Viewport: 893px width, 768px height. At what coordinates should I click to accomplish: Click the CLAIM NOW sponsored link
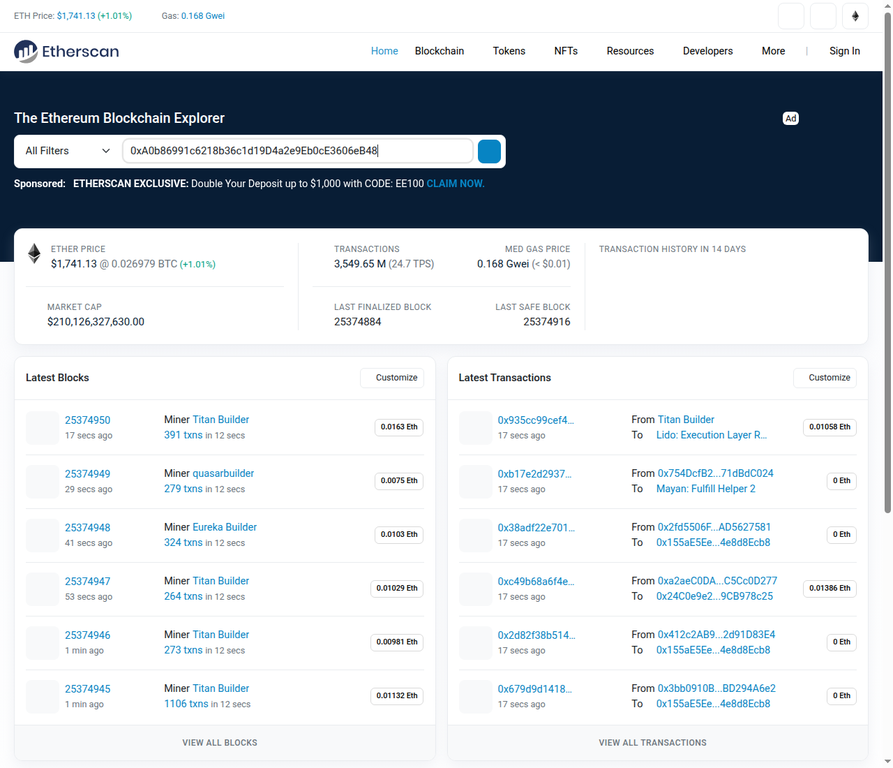pos(456,184)
